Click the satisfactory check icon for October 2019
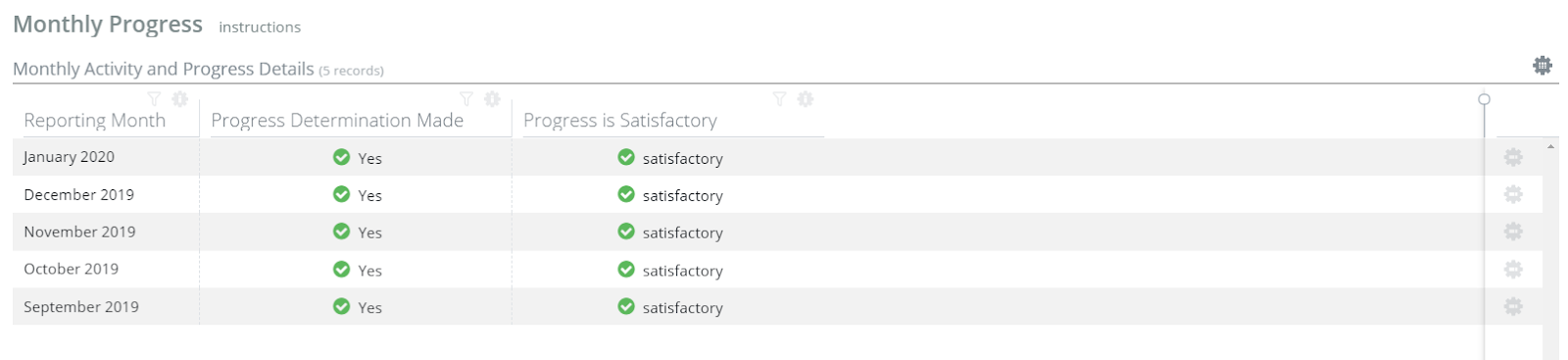The image size is (1568, 360). click(626, 269)
